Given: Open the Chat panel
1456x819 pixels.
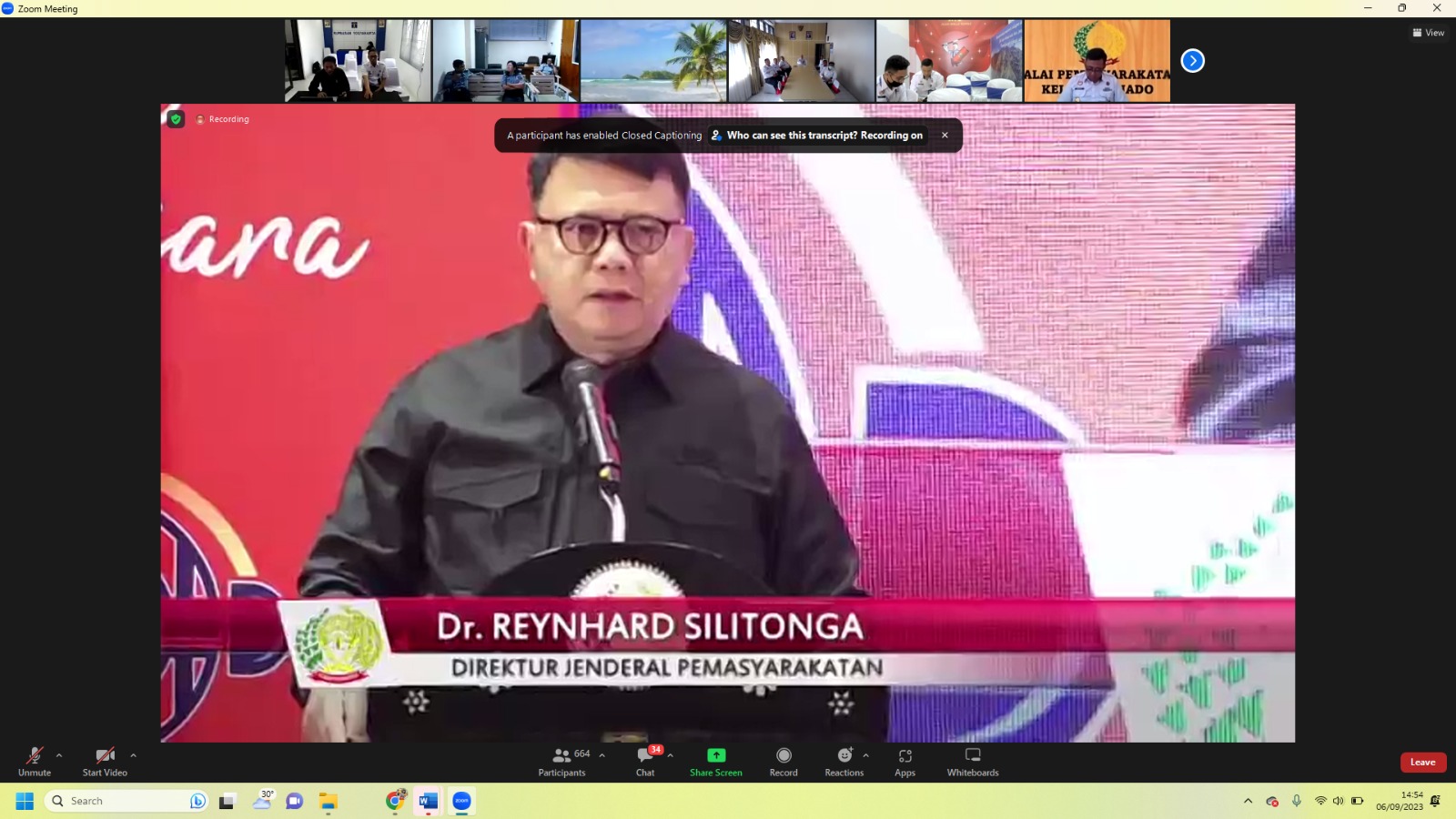Looking at the screenshot, I should click(645, 762).
